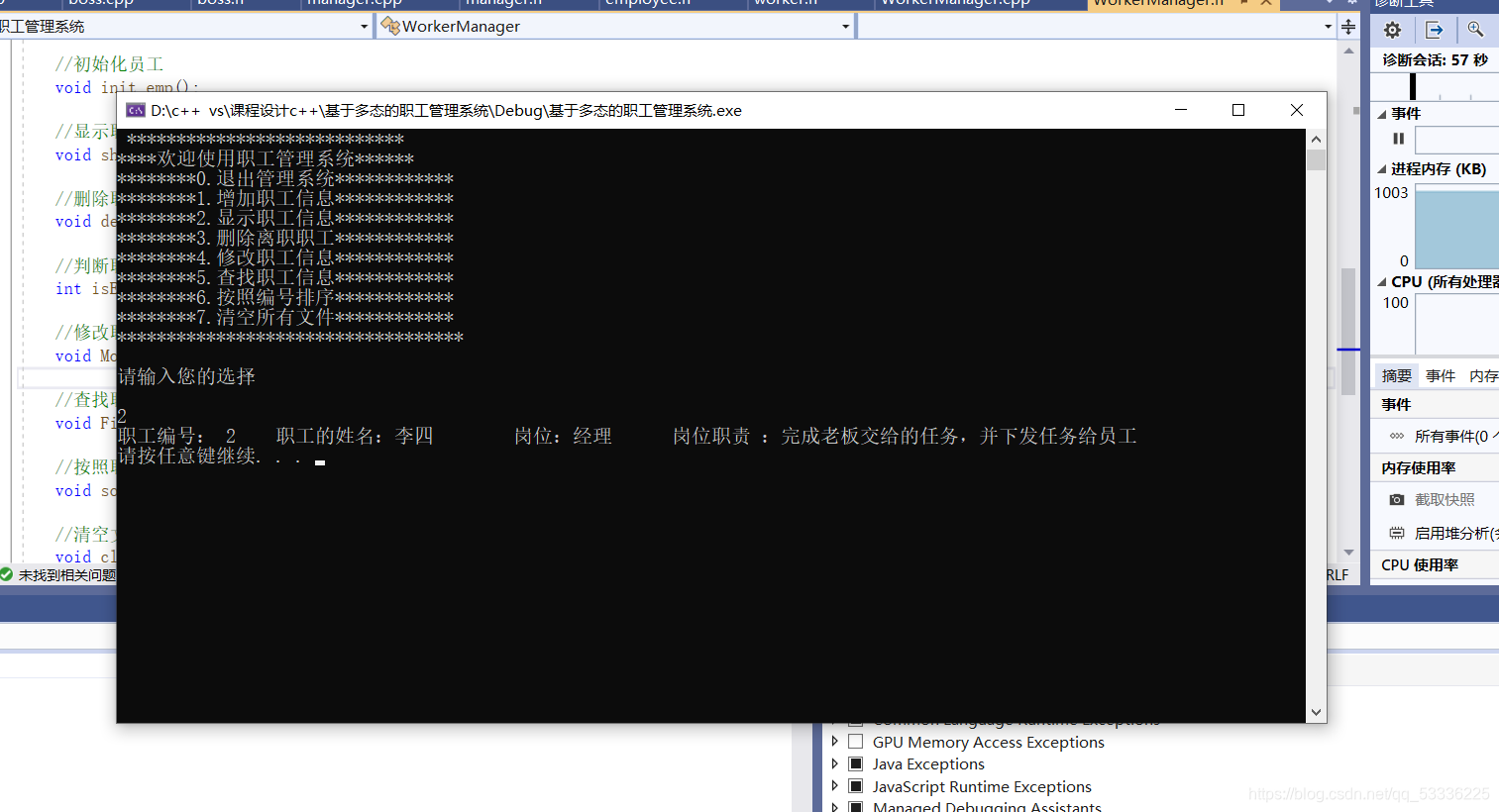The image size is (1499, 812).
Task: Click the all-events filter icon
Action: 1396,436
